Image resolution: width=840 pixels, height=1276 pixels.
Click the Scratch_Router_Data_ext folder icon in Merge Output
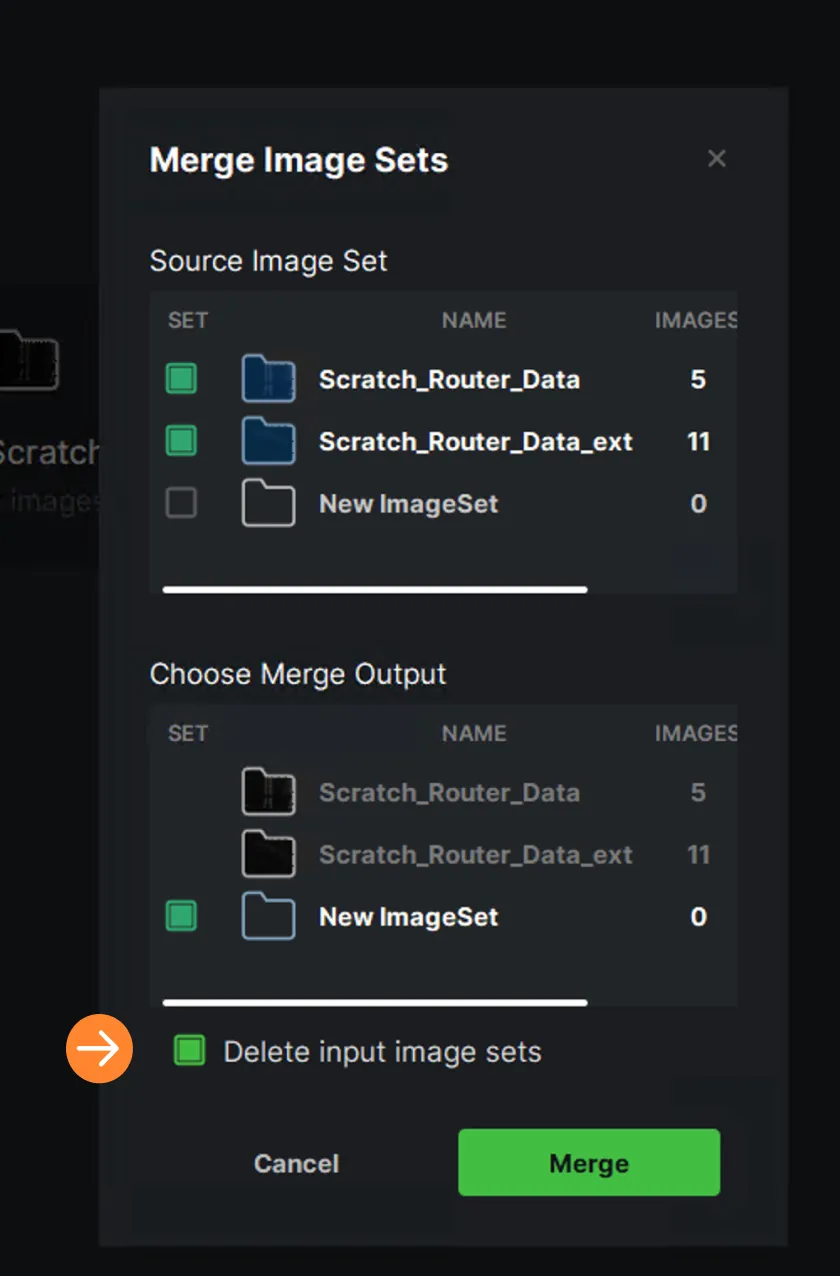pyautogui.click(x=268, y=854)
